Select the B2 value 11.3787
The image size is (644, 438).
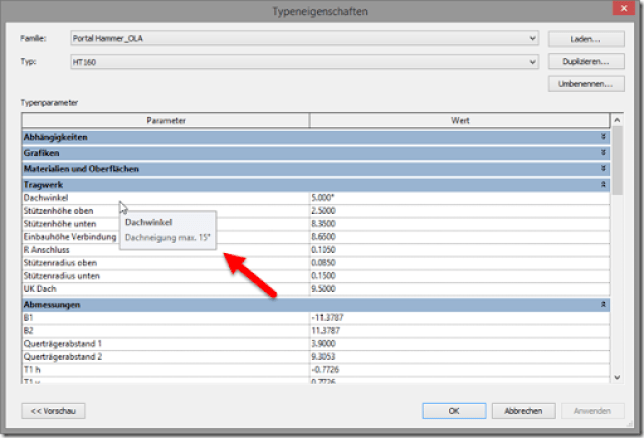pos(460,331)
